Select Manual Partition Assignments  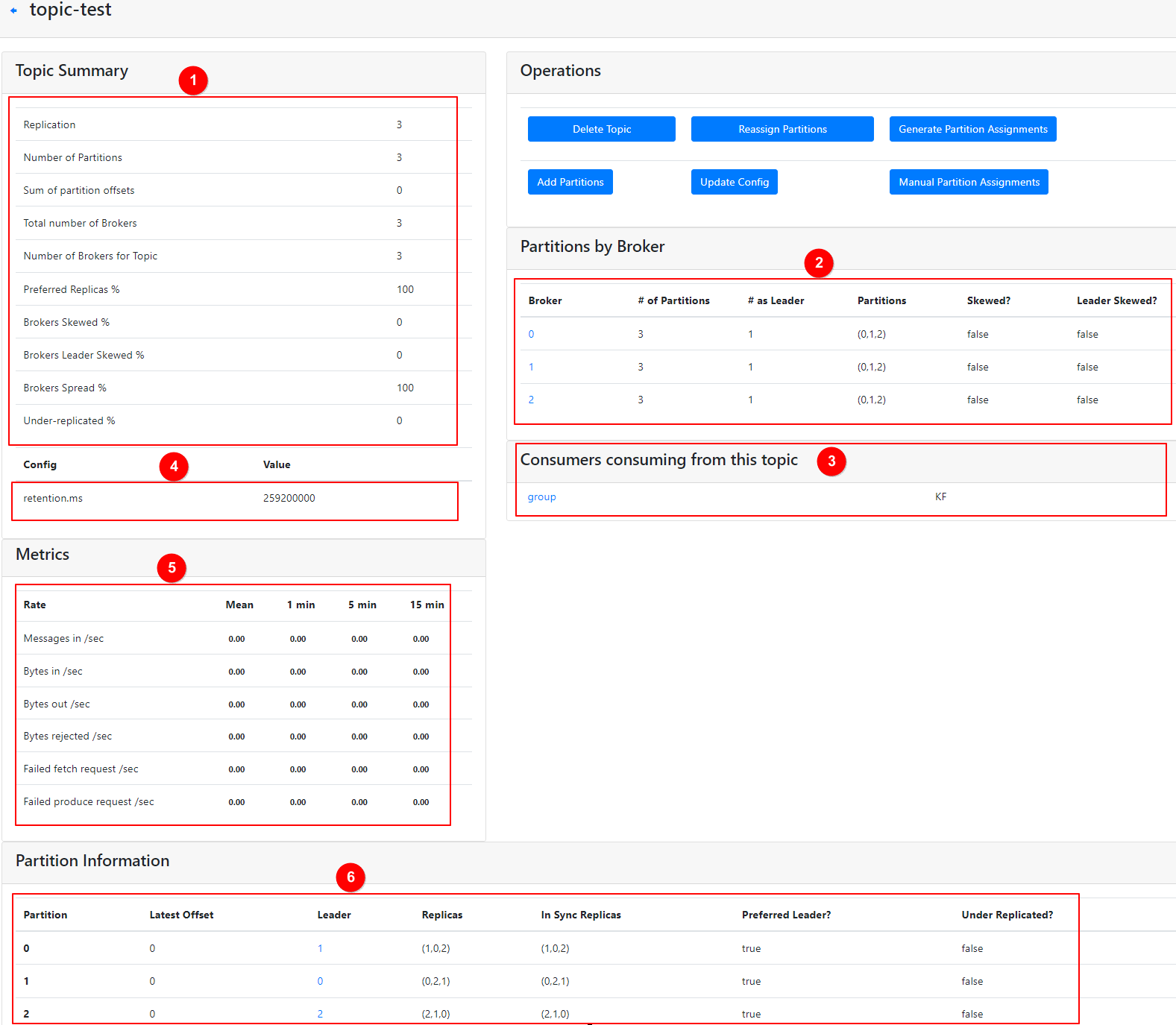[968, 182]
